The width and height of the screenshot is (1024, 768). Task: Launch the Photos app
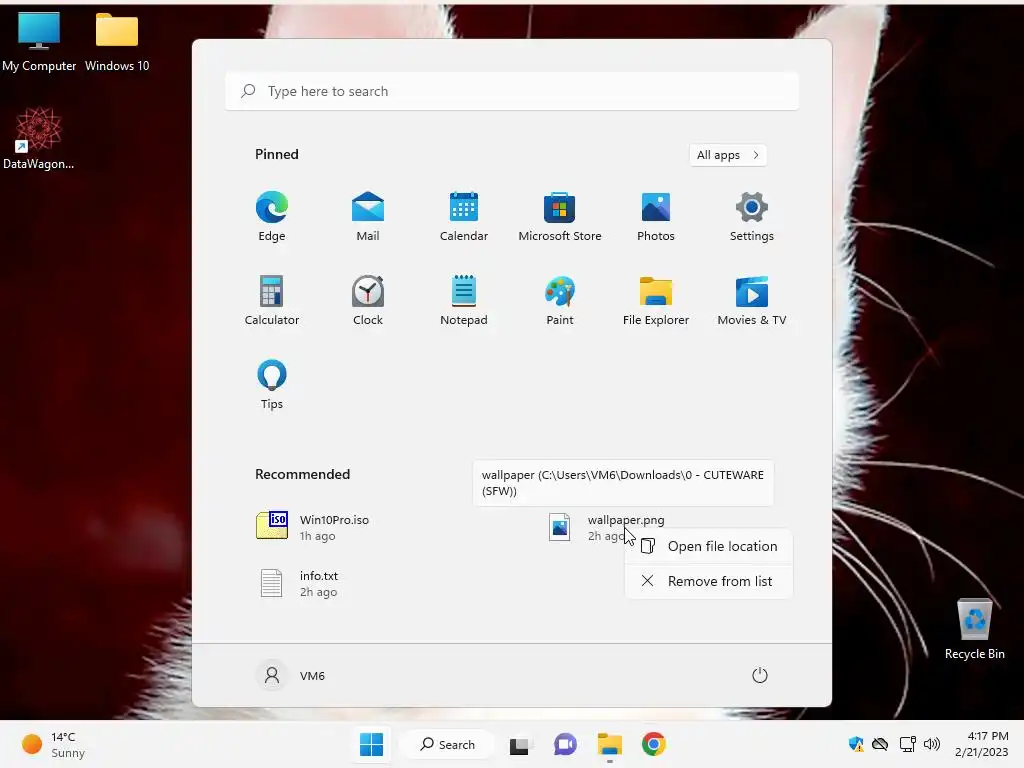[656, 216]
